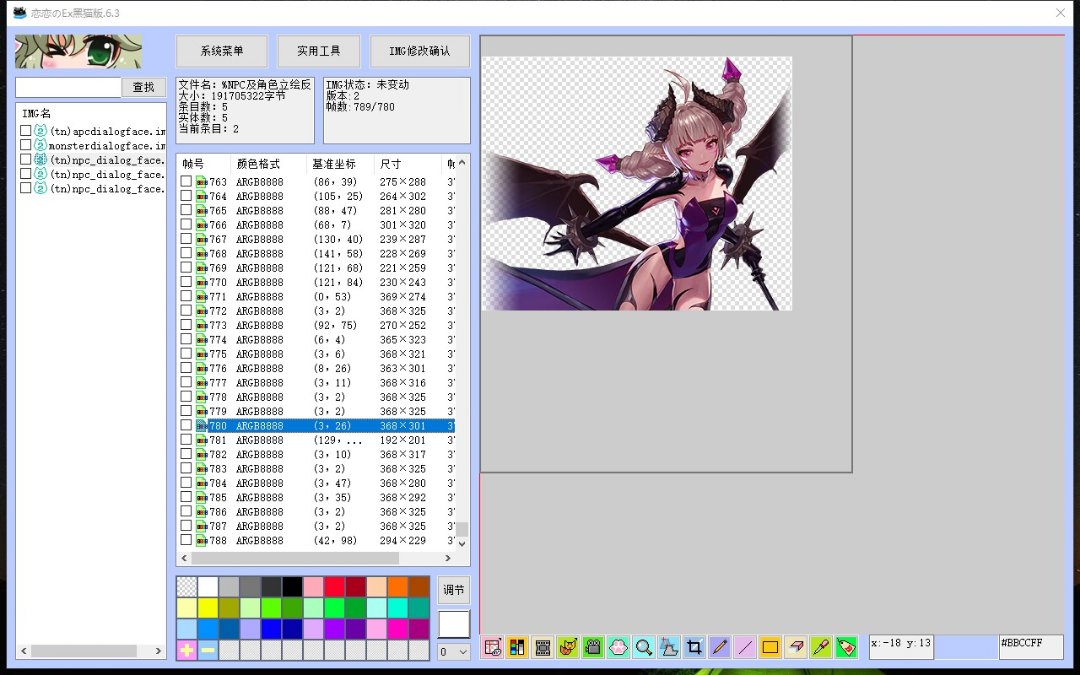1080x675 pixels.
Task: Open the 实用工具 utilities menu
Action: click(x=318, y=51)
